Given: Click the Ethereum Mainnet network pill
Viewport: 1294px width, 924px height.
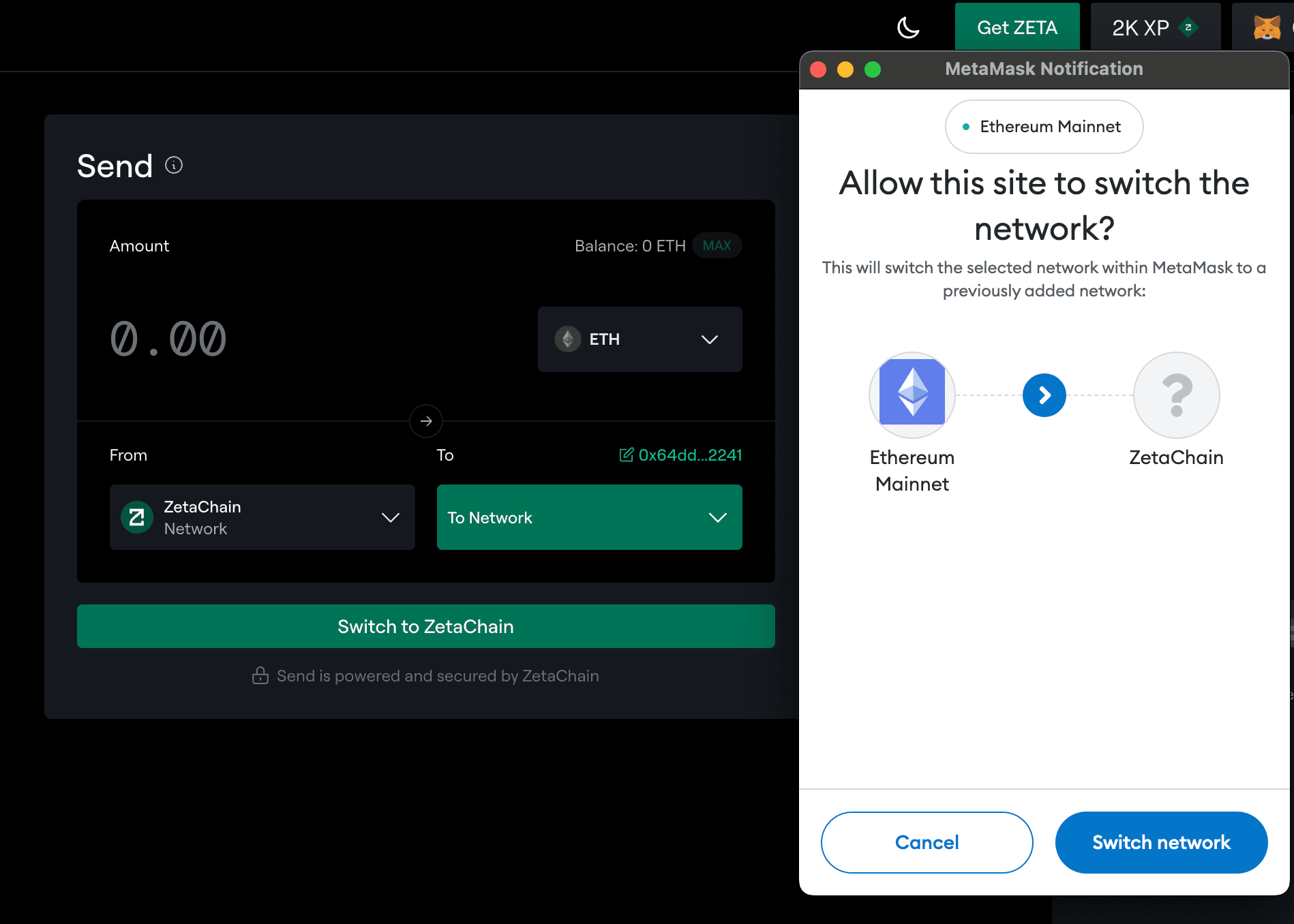Looking at the screenshot, I should coord(1043,127).
